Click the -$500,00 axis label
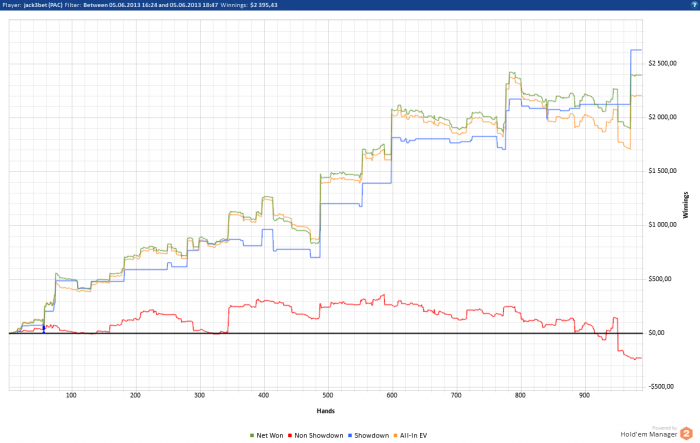700x443 pixels. pyautogui.click(x=661, y=387)
